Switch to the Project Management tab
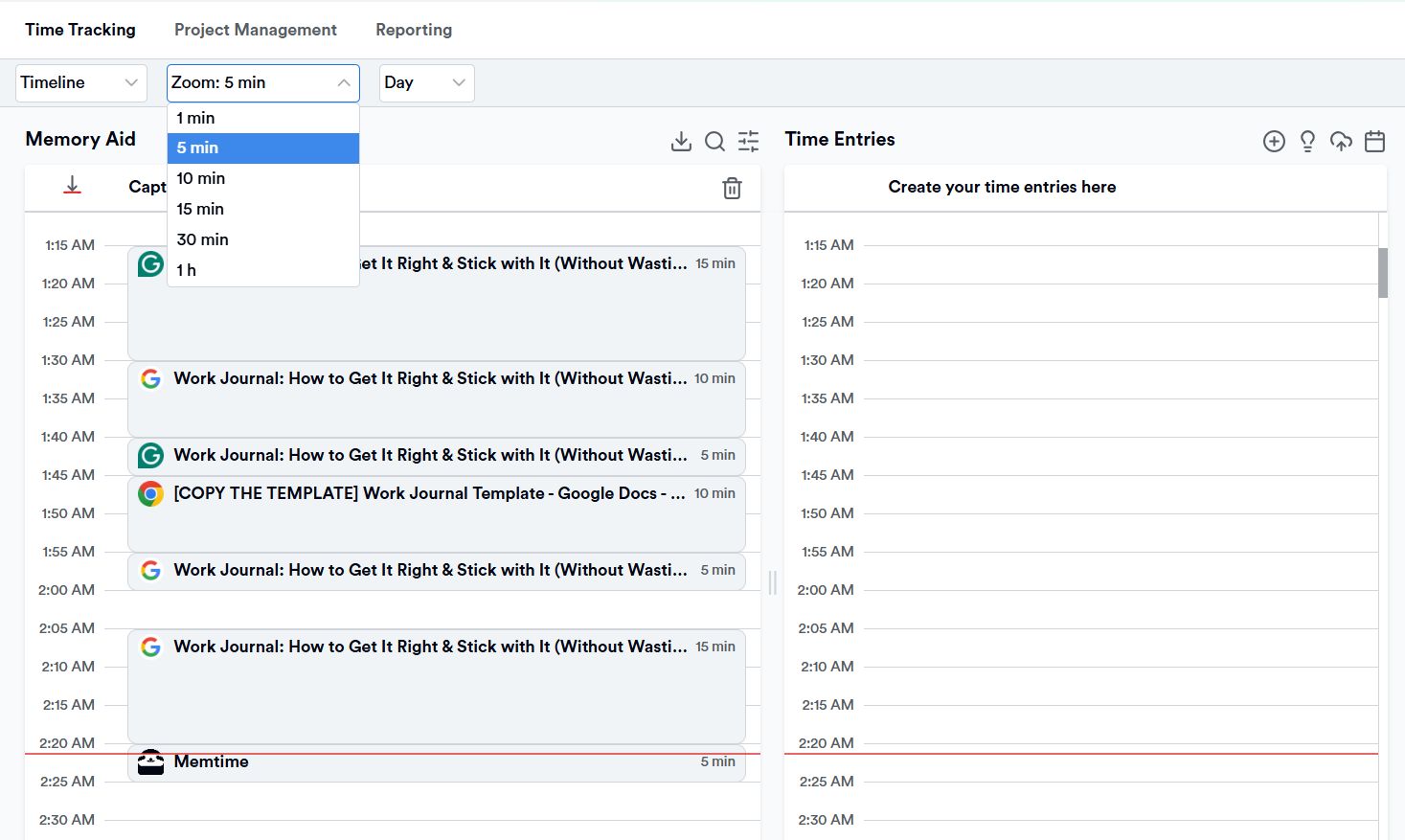This screenshot has height=840, width=1405. tap(255, 30)
